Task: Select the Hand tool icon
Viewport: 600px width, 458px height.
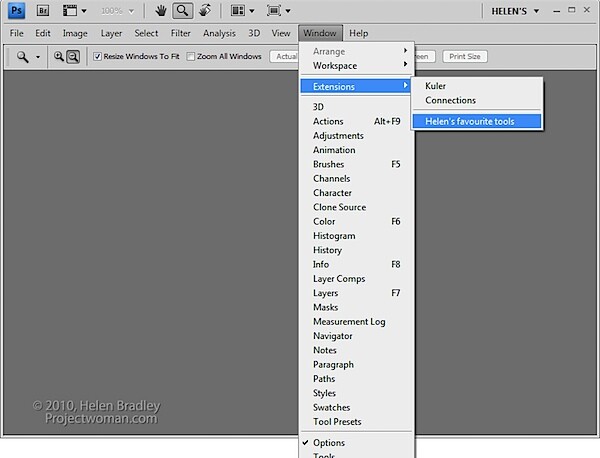Action: click(x=161, y=11)
